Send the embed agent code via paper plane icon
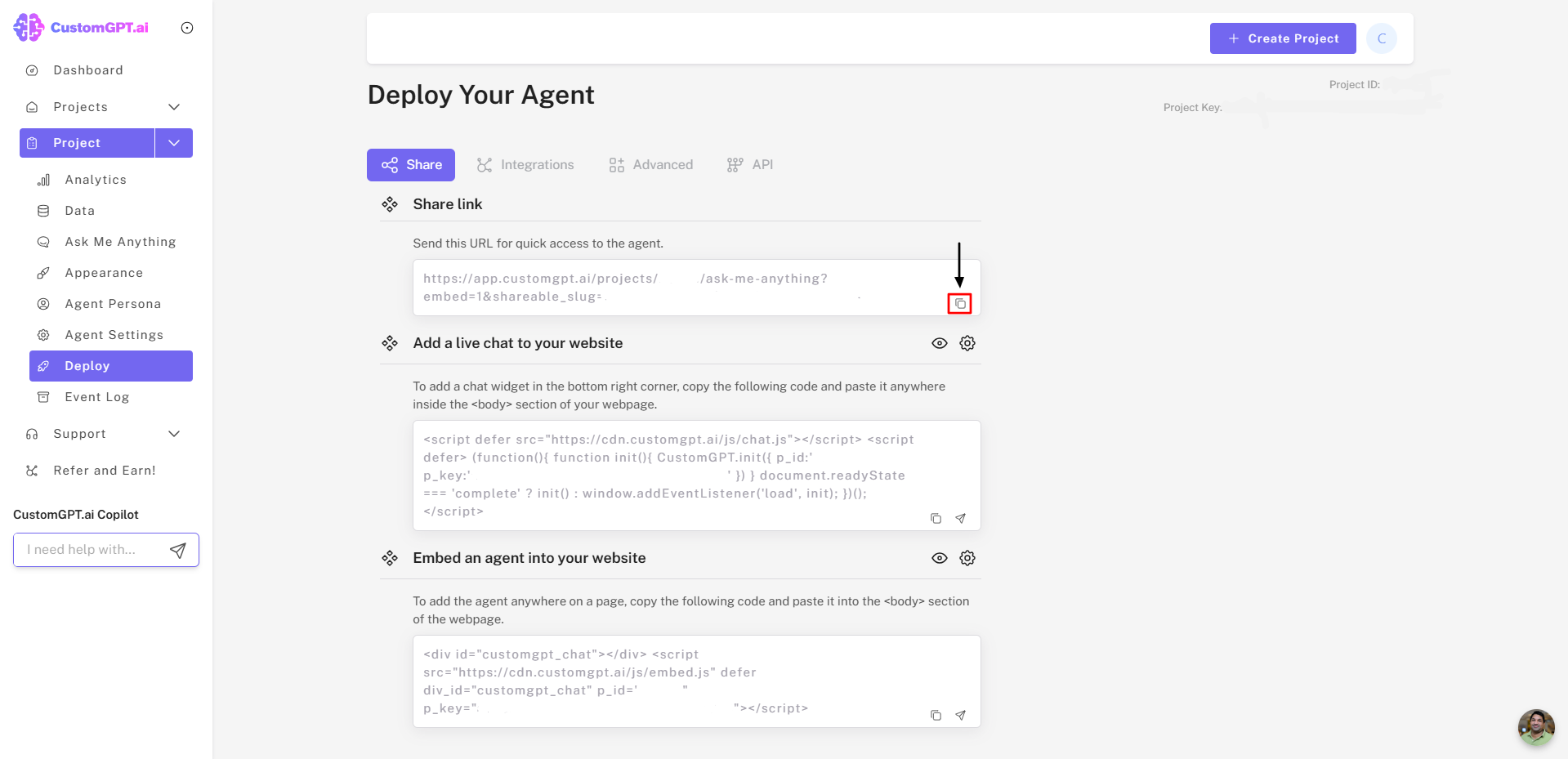Viewport: 1568px width, 759px height. click(961, 716)
